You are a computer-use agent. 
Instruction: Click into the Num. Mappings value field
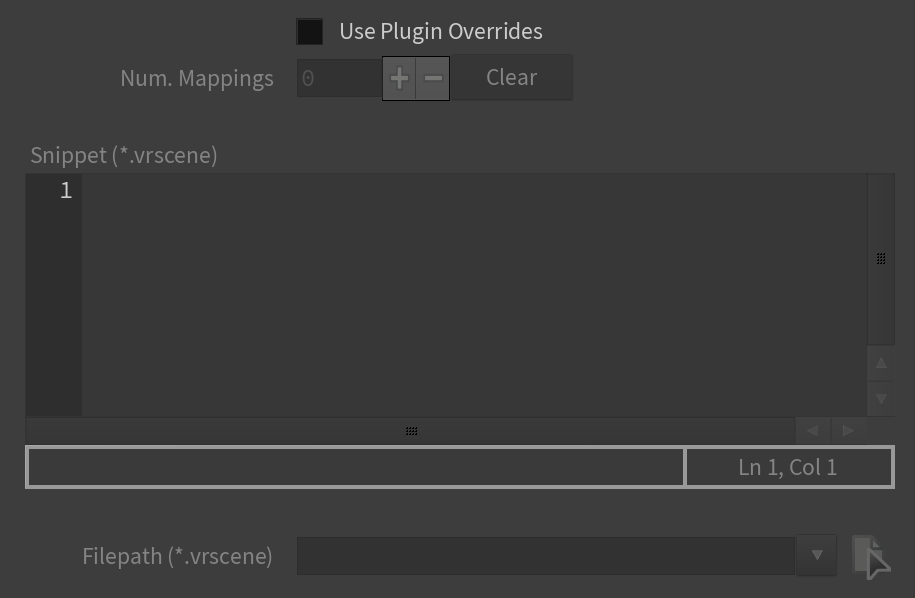339,78
